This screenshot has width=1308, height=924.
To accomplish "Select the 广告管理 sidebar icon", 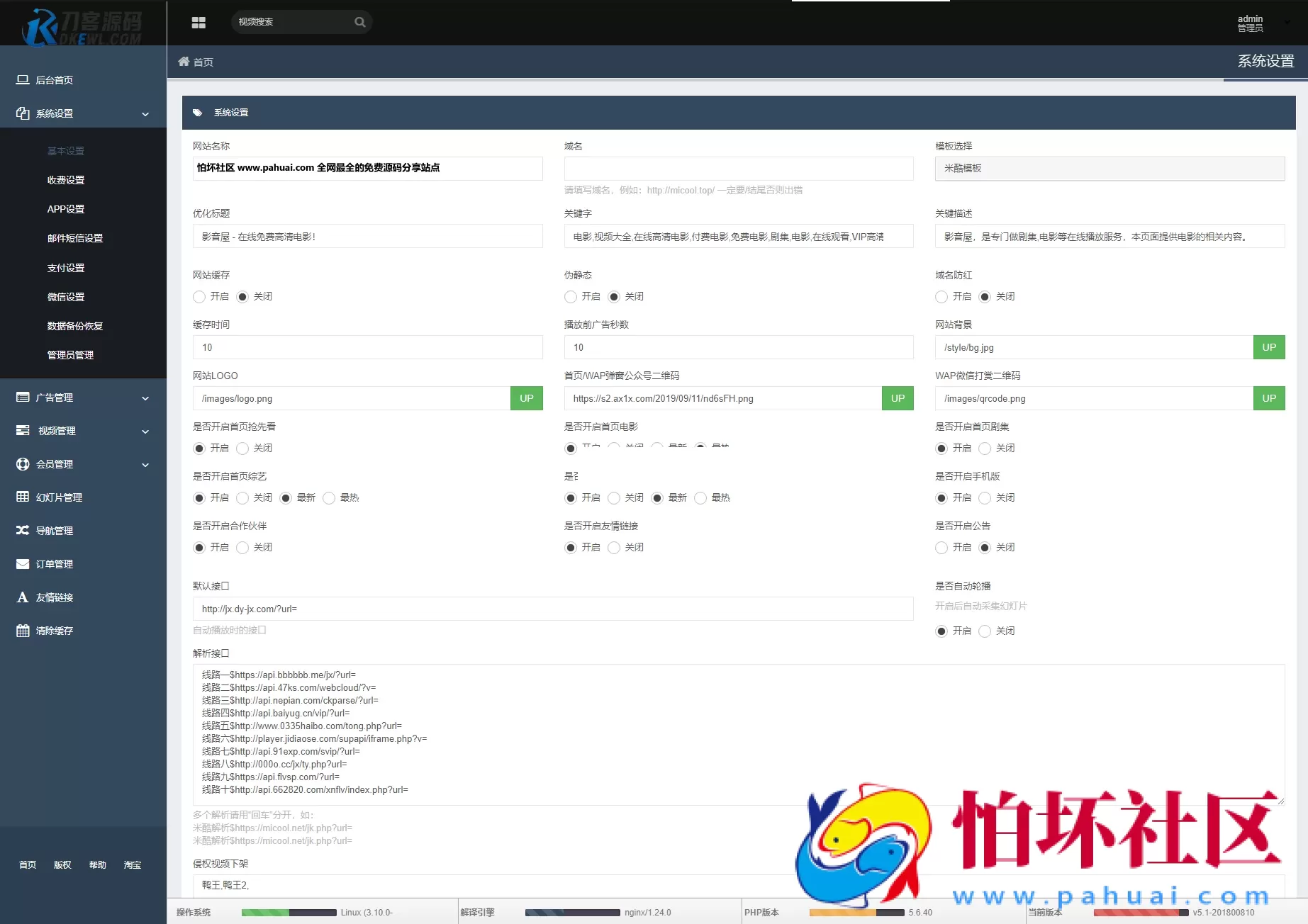I will click(x=22, y=398).
